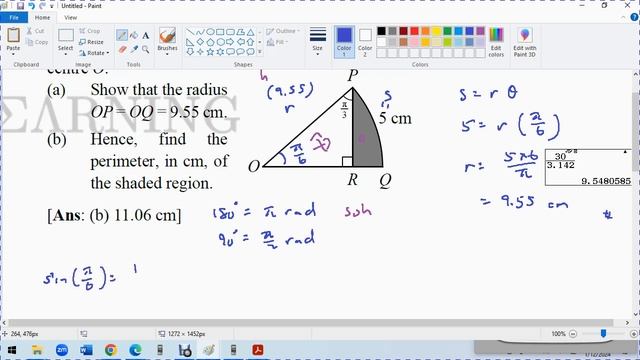
Task: Open the File menu
Action: click(x=14, y=18)
